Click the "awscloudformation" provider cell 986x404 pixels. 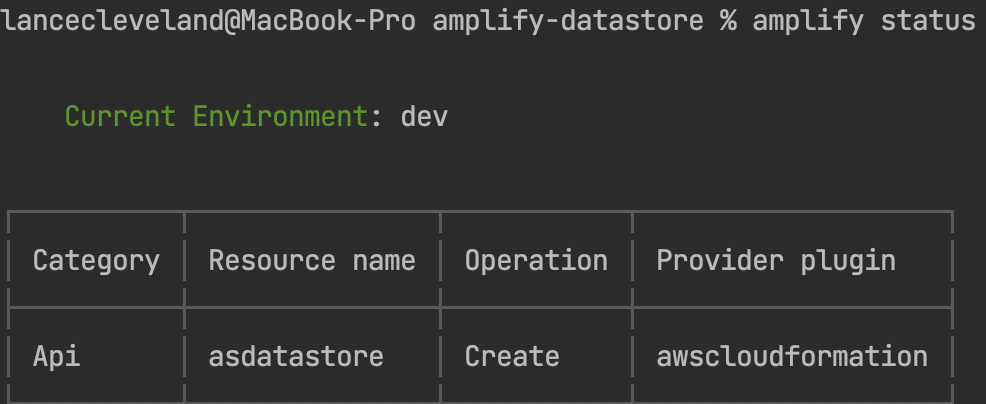coord(792,357)
